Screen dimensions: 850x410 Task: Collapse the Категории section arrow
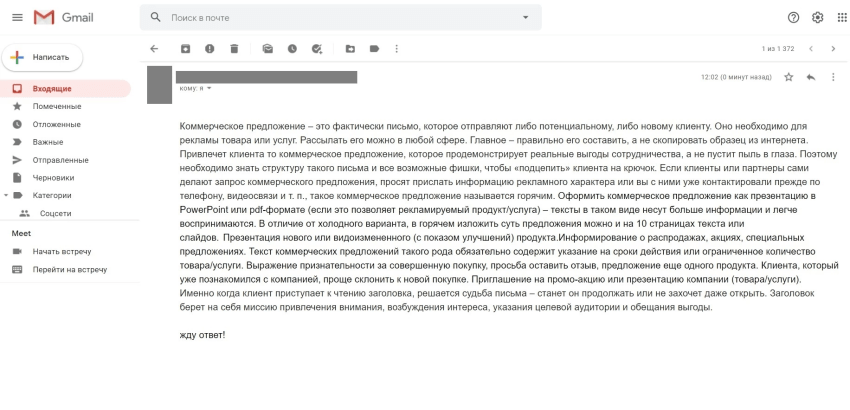pos(5,195)
